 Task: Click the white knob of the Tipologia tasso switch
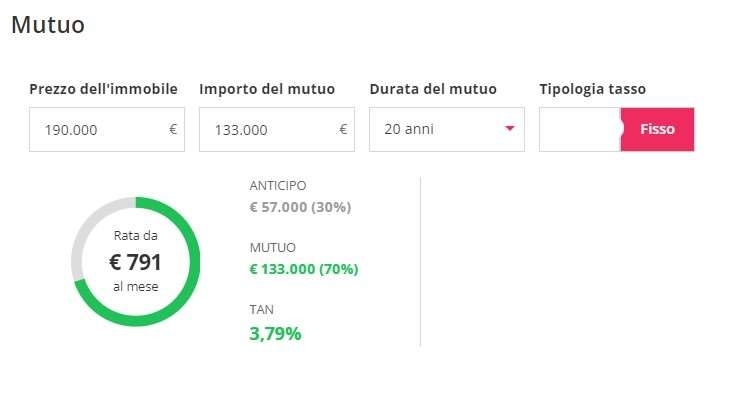621,129
